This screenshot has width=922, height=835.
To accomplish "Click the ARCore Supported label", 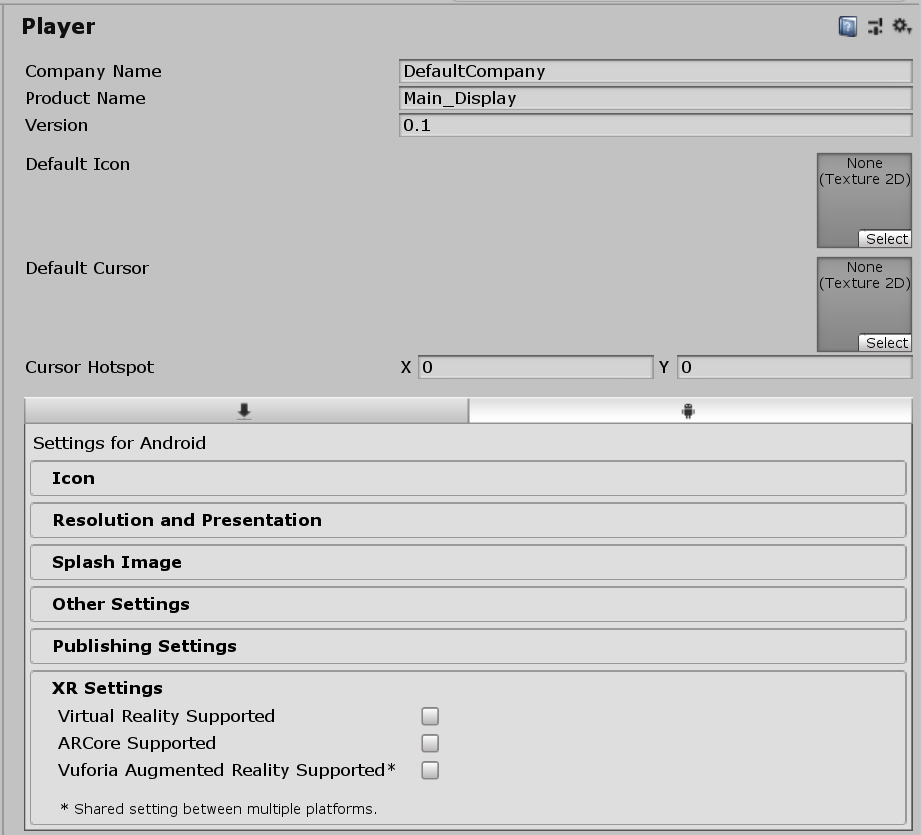I will tap(137, 743).
